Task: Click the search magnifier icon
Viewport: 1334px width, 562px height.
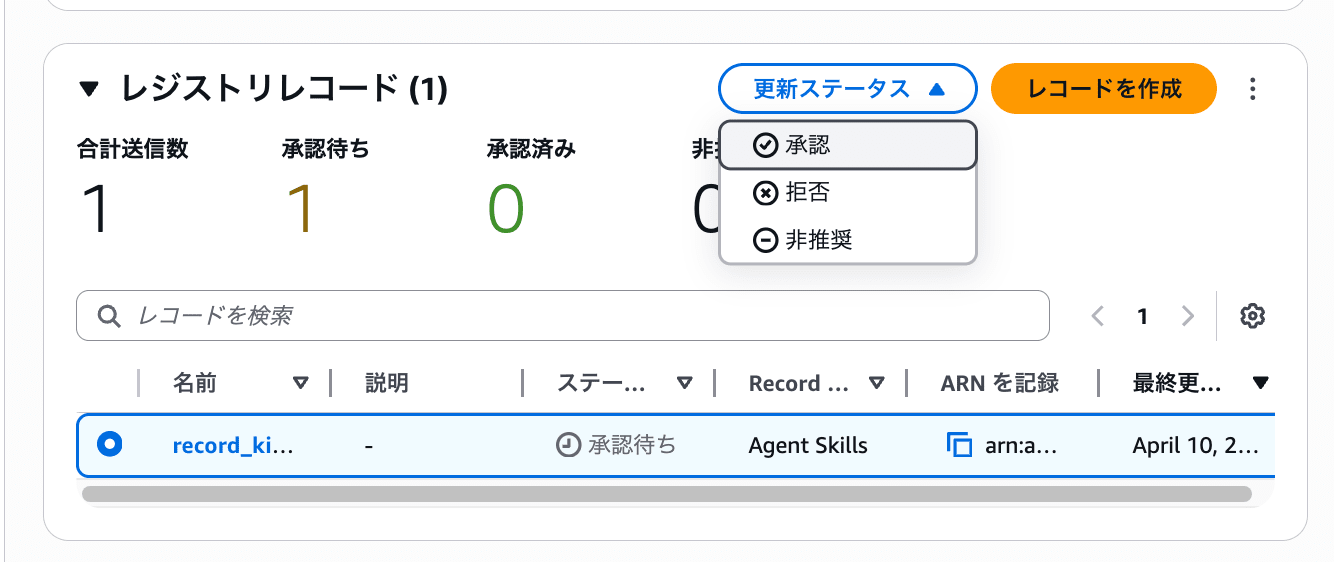Action: coord(109,317)
